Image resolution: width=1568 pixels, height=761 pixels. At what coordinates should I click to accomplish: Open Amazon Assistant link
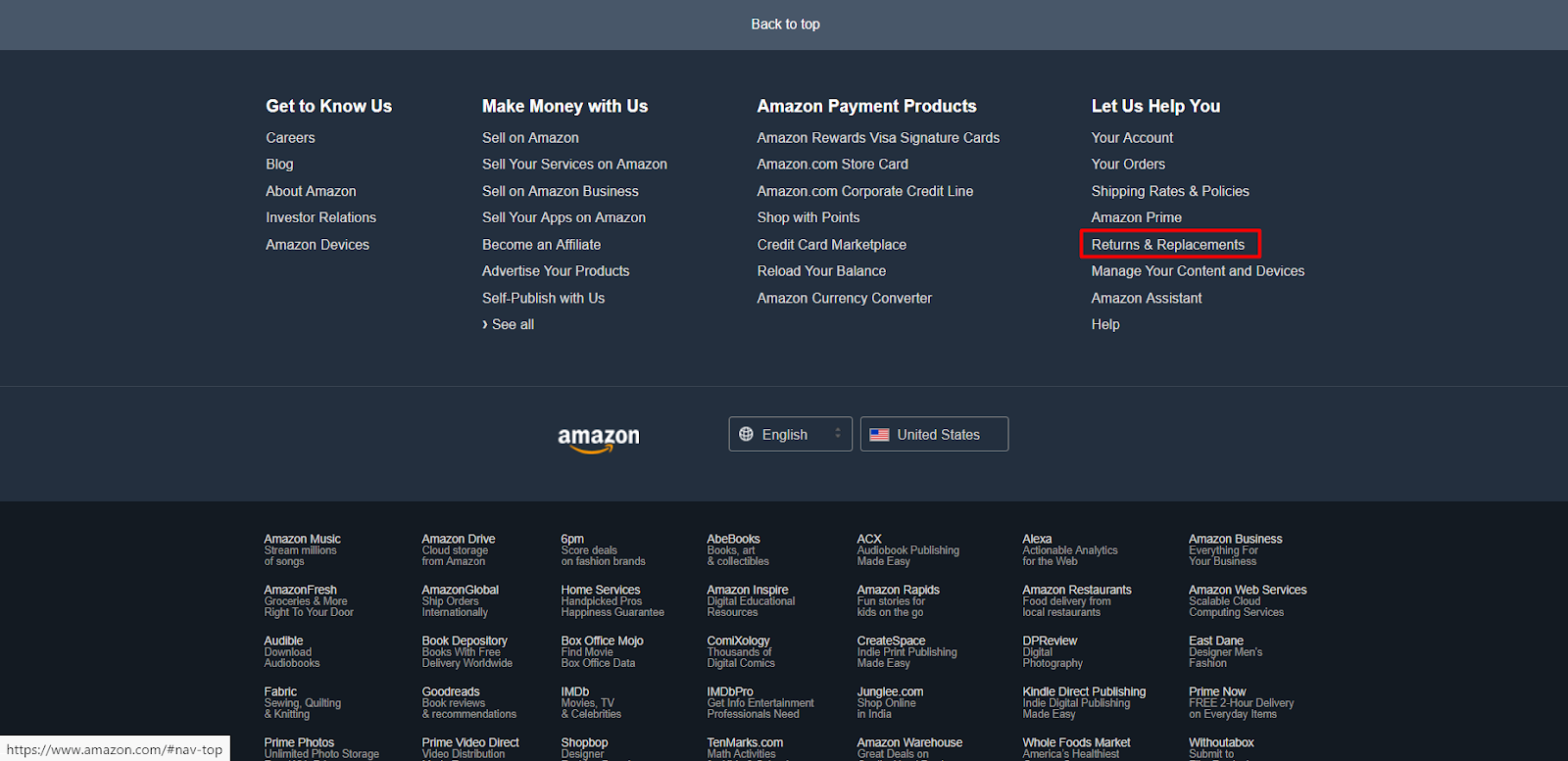[x=1147, y=298]
